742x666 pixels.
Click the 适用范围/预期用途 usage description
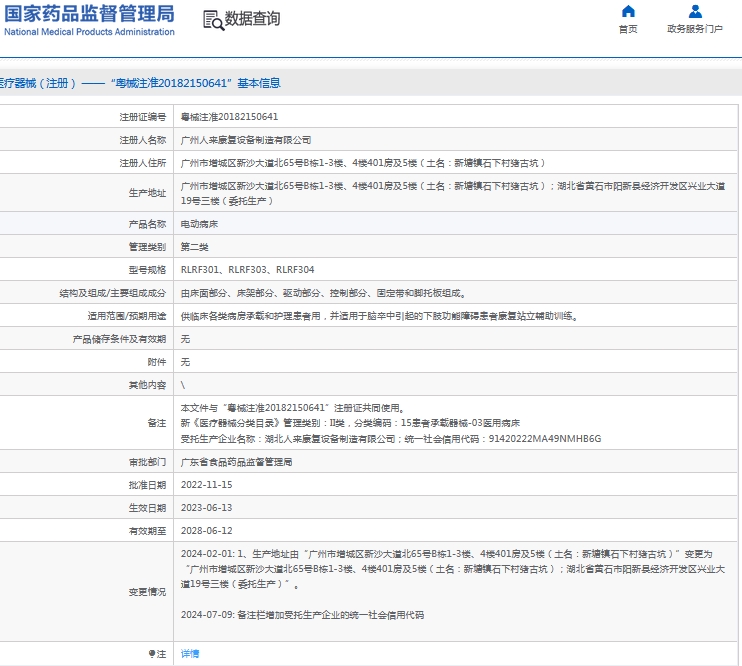(x=380, y=316)
